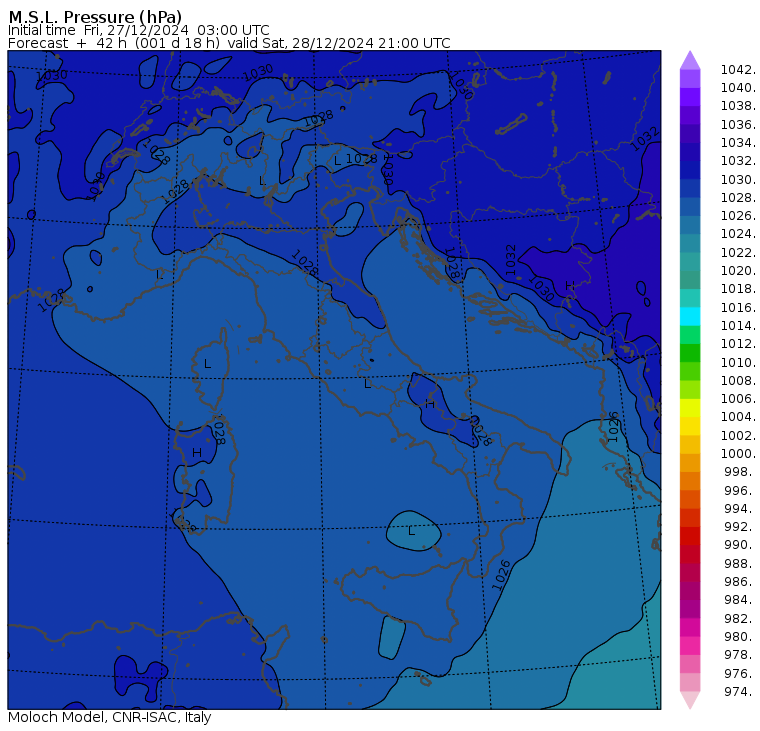Click the 'M.S.L. Pressure (hPa)' title
The height and width of the screenshot is (731, 760).
pos(95,16)
